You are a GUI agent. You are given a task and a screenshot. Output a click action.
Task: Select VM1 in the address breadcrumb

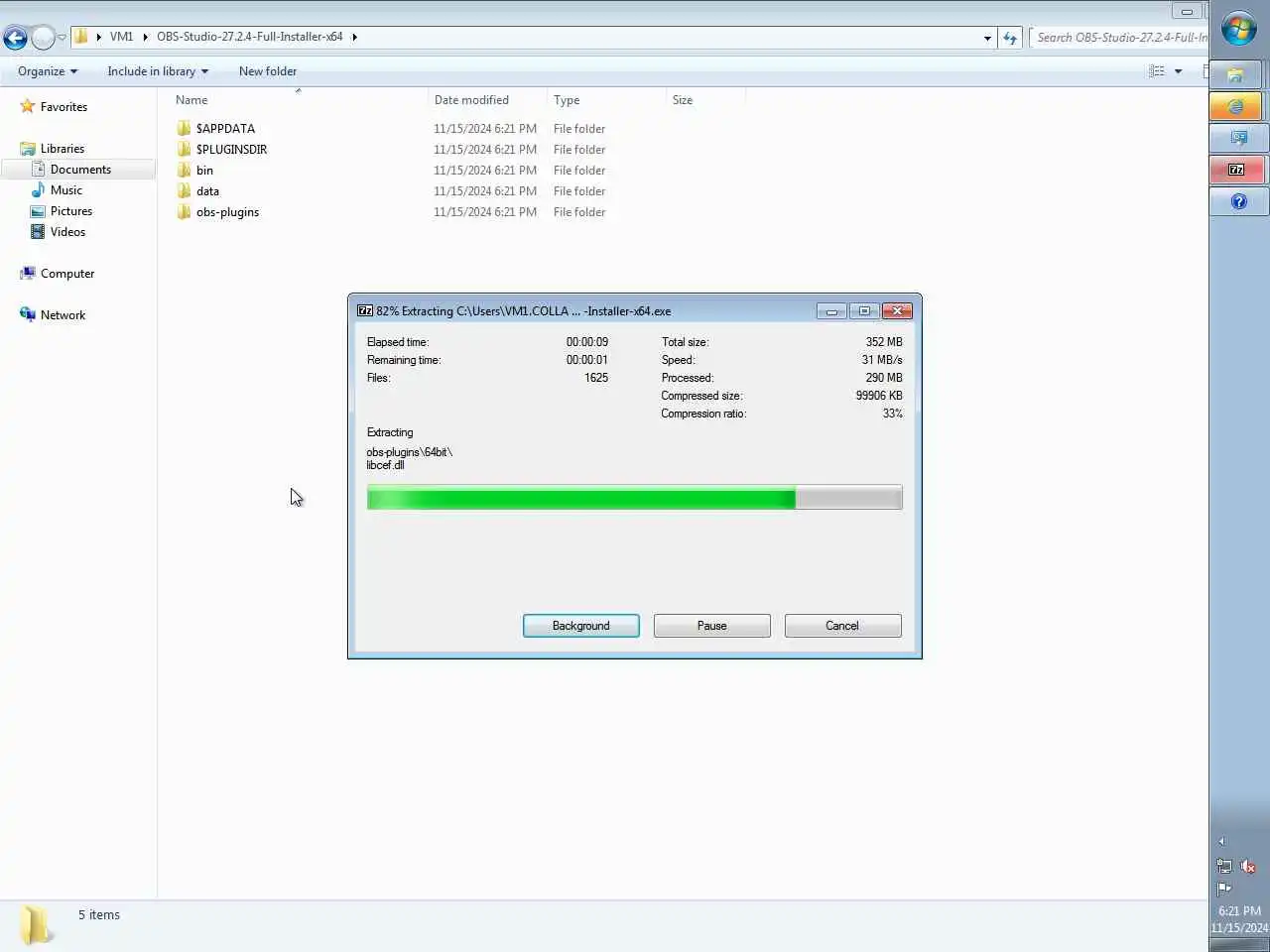click(x=121, y=37)
